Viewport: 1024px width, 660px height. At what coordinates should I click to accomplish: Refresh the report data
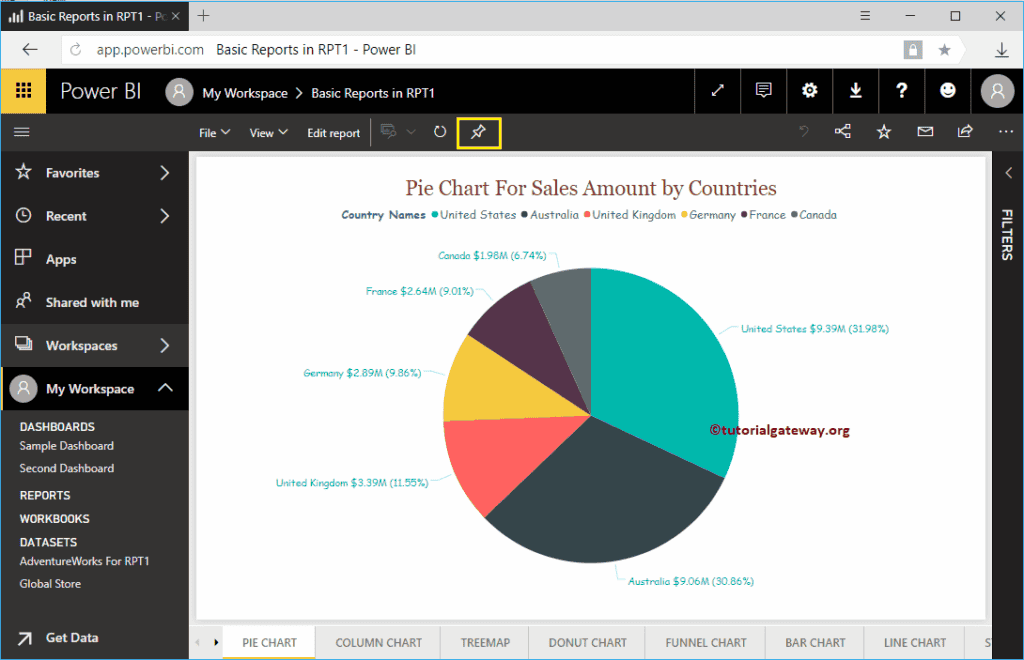pos(440,131)
